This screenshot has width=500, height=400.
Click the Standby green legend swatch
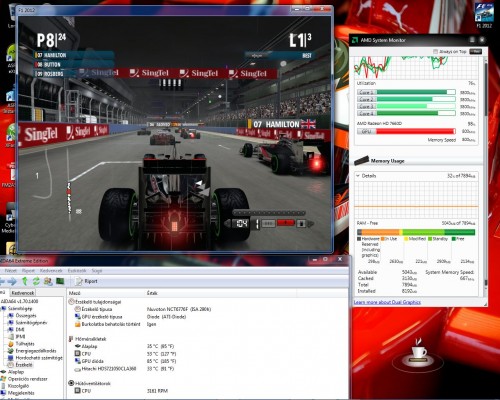pyautogui.click(x=430, y=239)
